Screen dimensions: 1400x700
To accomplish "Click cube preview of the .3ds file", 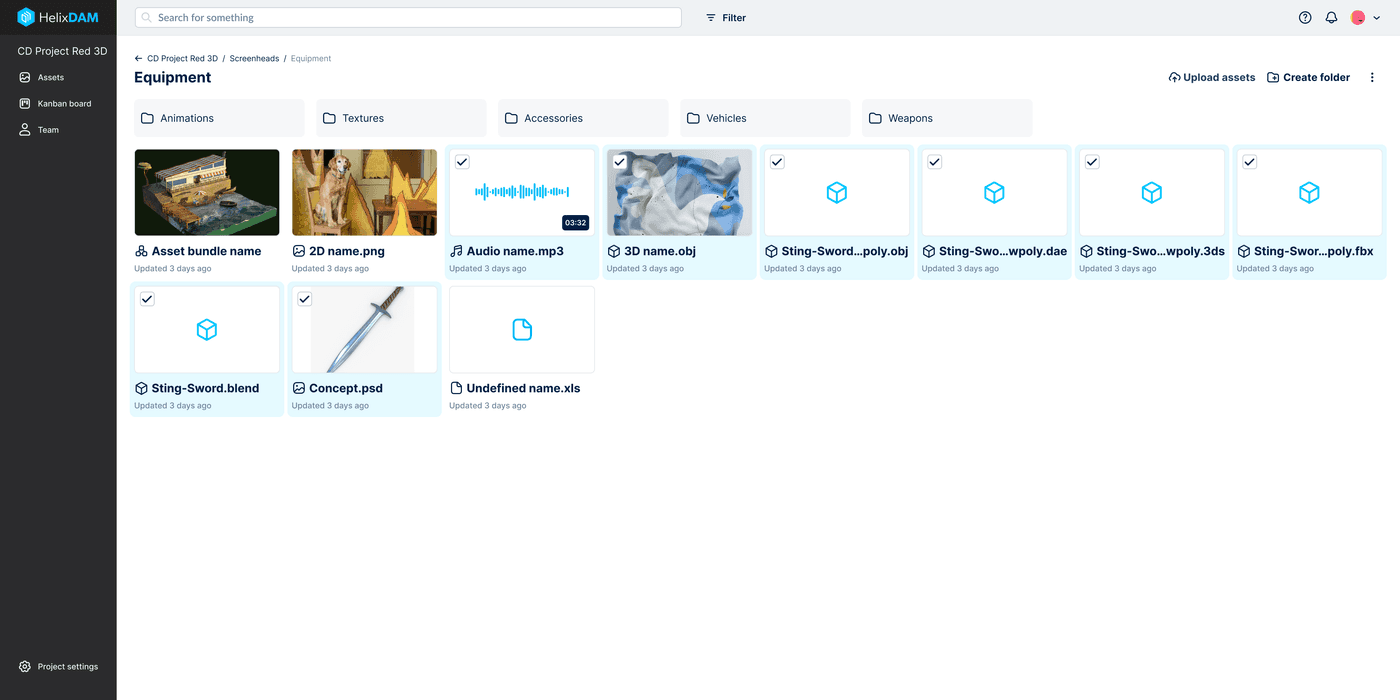I will (x=1152, y=192).
